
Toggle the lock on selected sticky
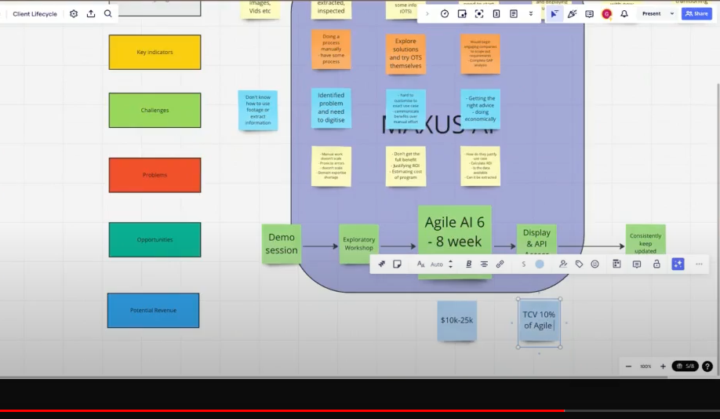click(657, 264)
